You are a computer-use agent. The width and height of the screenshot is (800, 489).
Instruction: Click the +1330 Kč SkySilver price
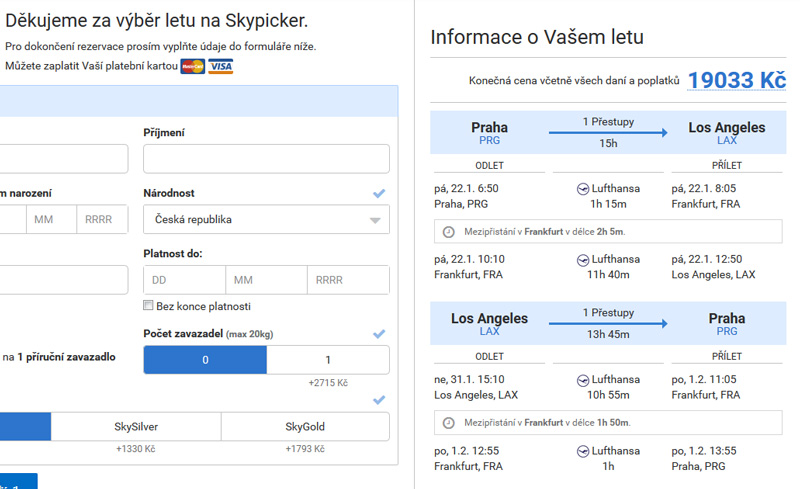point(136,449)
